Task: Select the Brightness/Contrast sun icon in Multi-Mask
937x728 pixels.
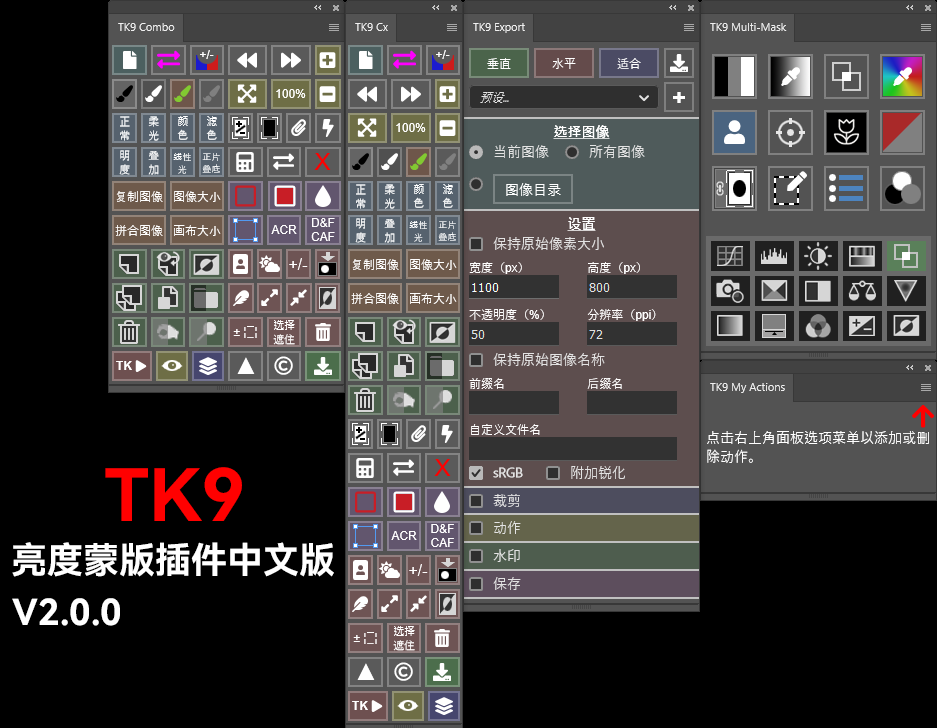Action: click(817, 256)
